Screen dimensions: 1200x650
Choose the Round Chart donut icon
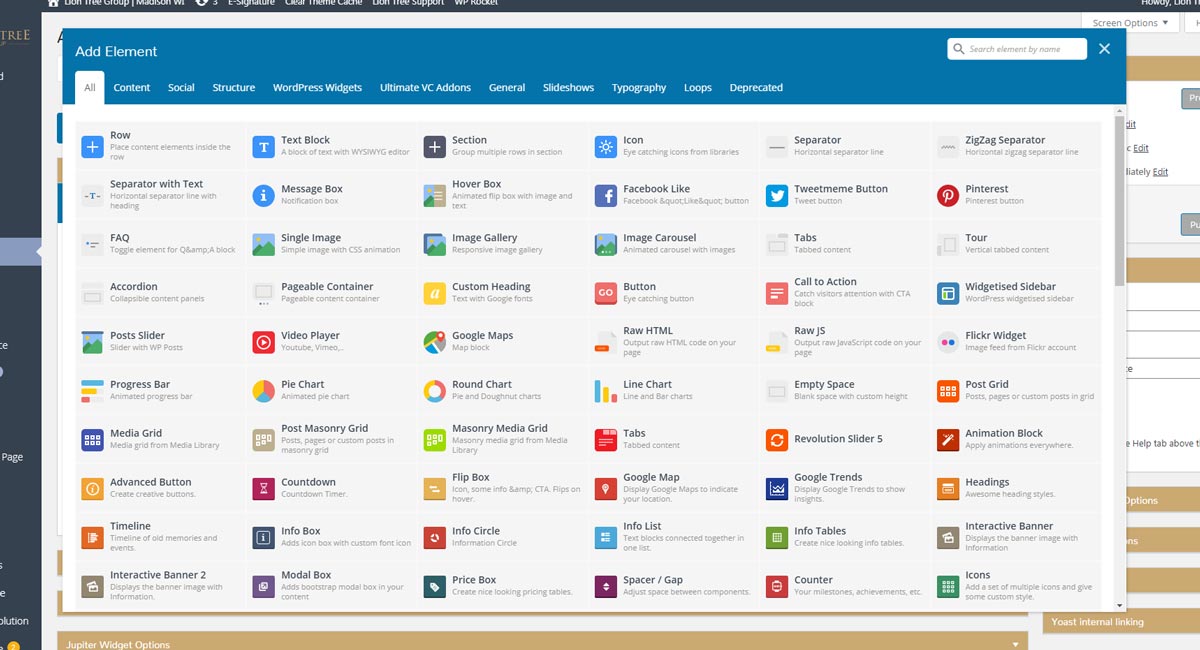tap(434, 391)
